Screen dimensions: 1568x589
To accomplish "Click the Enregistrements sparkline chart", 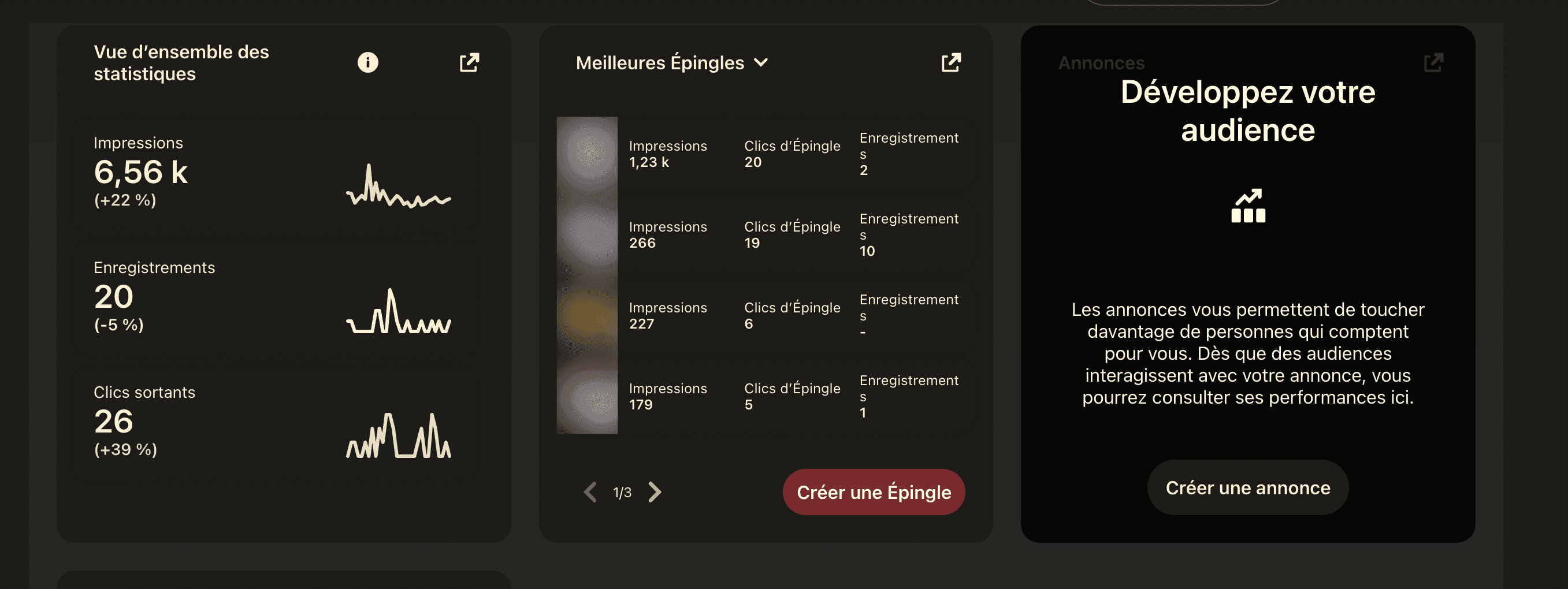I will point(399,311).
